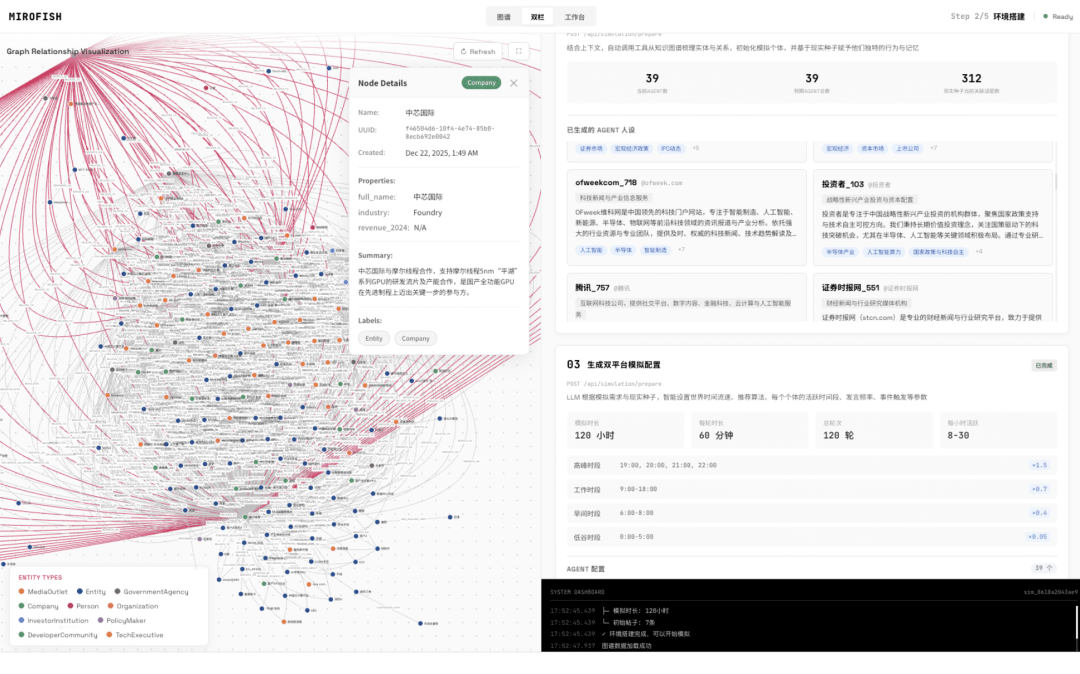Click the Company label chip under Labels

click(x=415, y=338)
